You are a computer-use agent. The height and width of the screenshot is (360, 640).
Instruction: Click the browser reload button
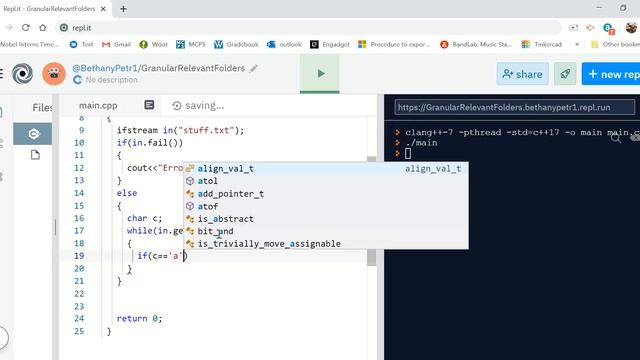(26, 27)
